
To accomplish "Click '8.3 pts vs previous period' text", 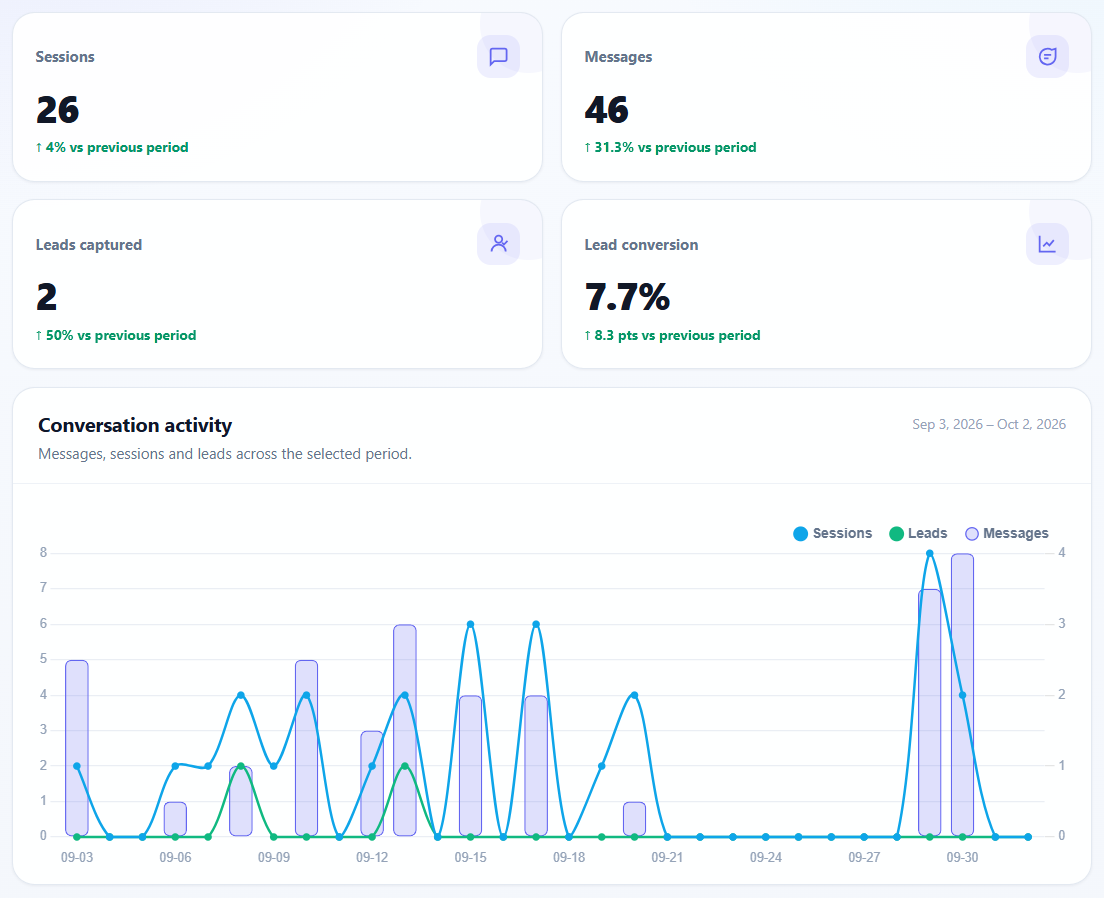I will (672, 335).
